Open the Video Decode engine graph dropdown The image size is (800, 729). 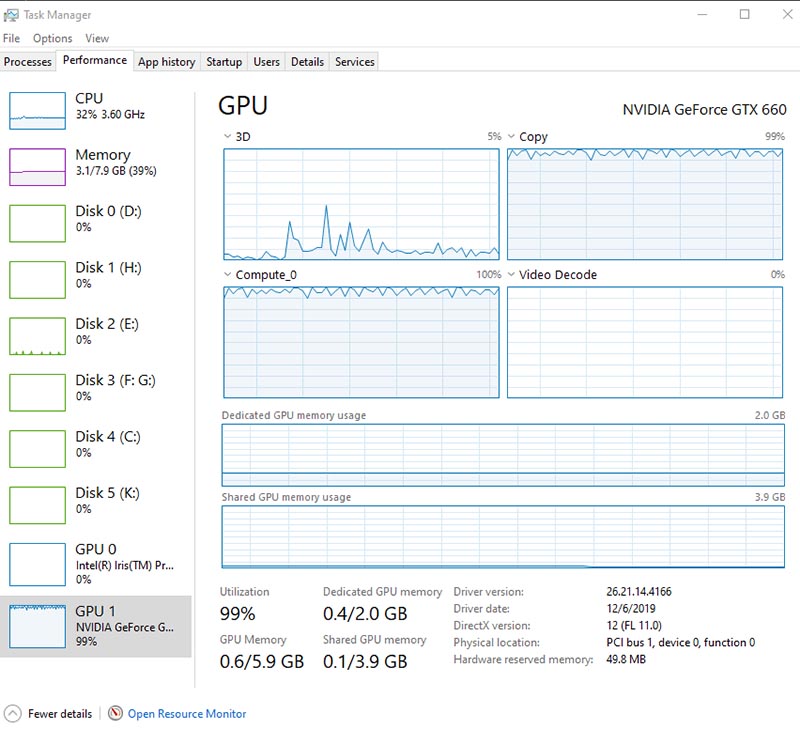[x=511, y=274]
